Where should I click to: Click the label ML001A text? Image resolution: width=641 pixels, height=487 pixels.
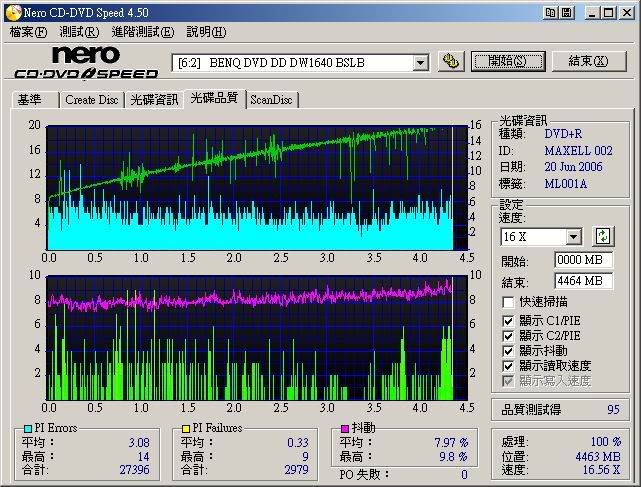565,184
